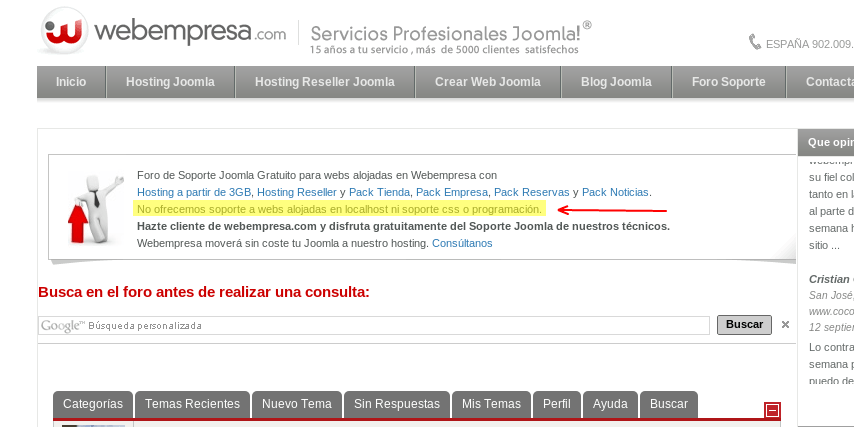Click the 'Cristian' testimonial author name
This screenshot has height=427, width=854.
[x=829, y=279]
